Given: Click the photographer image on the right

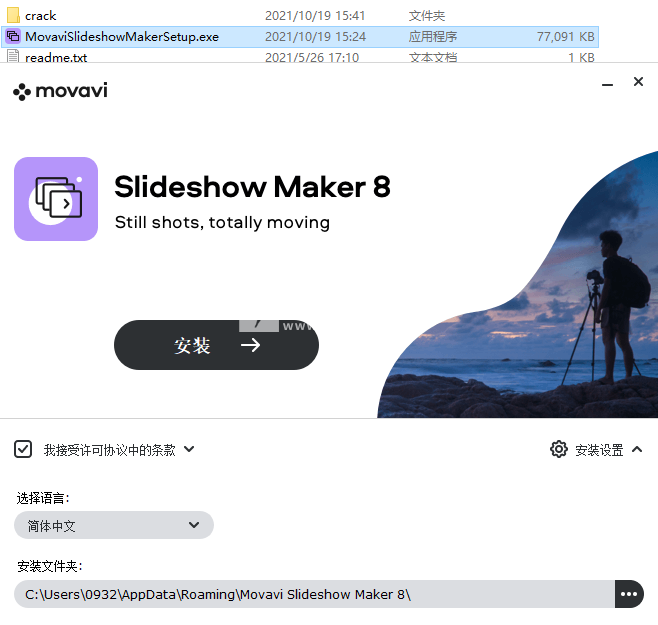Looking at the screenshot, I should [x=517, y=284].
